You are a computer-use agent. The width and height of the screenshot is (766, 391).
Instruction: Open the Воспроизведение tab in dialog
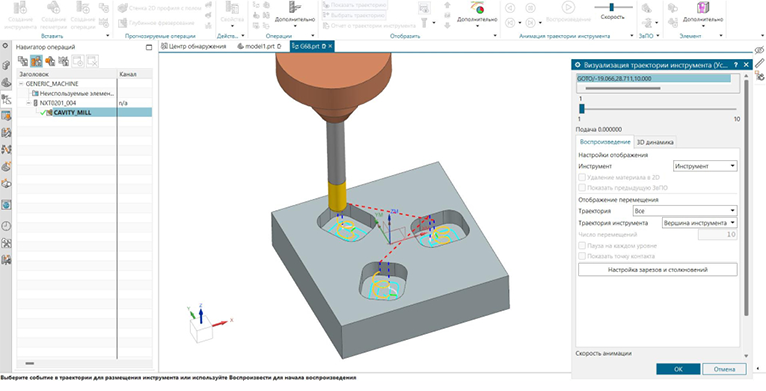click(605, 142)
